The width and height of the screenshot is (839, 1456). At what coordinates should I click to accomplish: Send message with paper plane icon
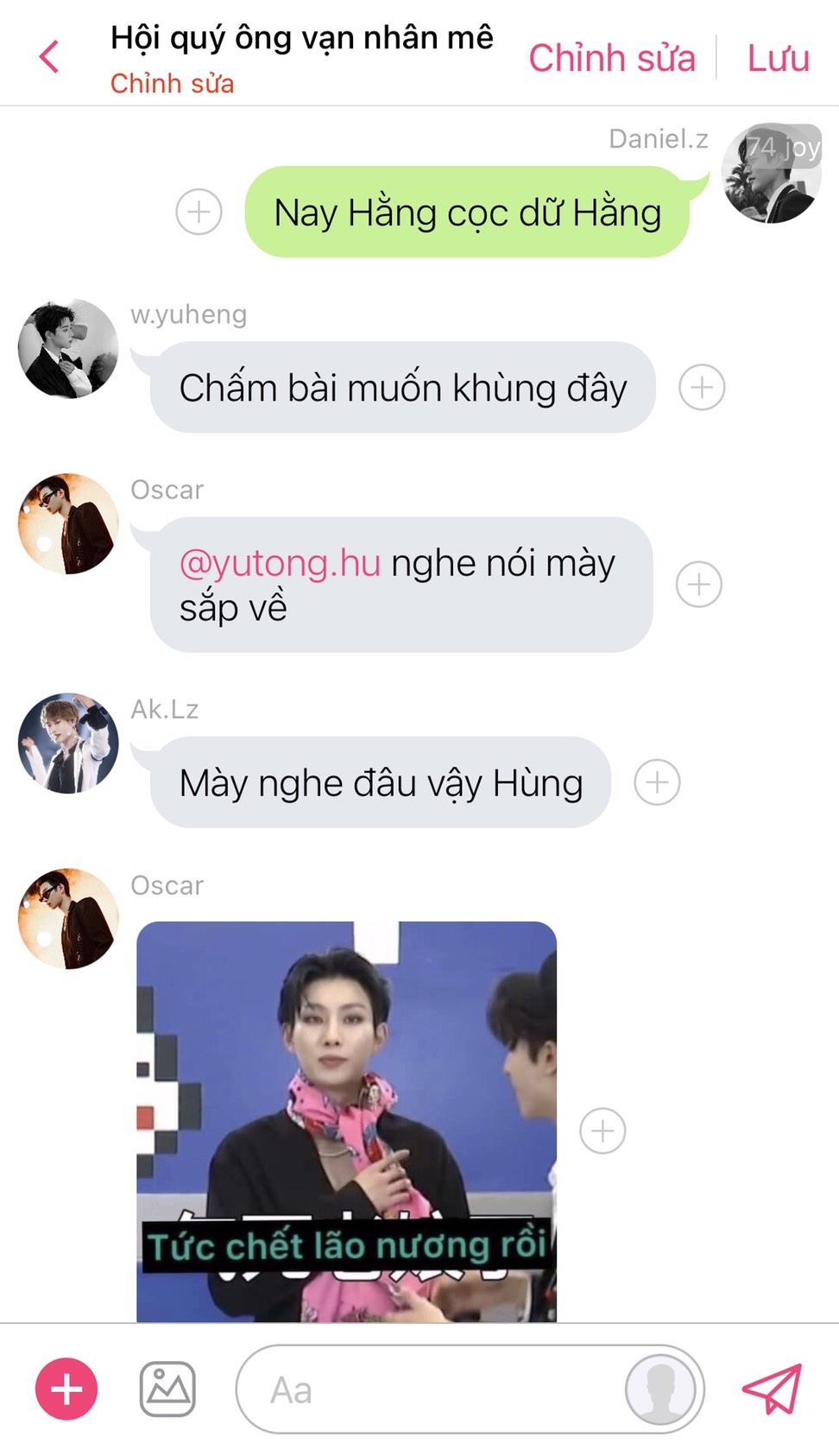[x=772, y=1389]
